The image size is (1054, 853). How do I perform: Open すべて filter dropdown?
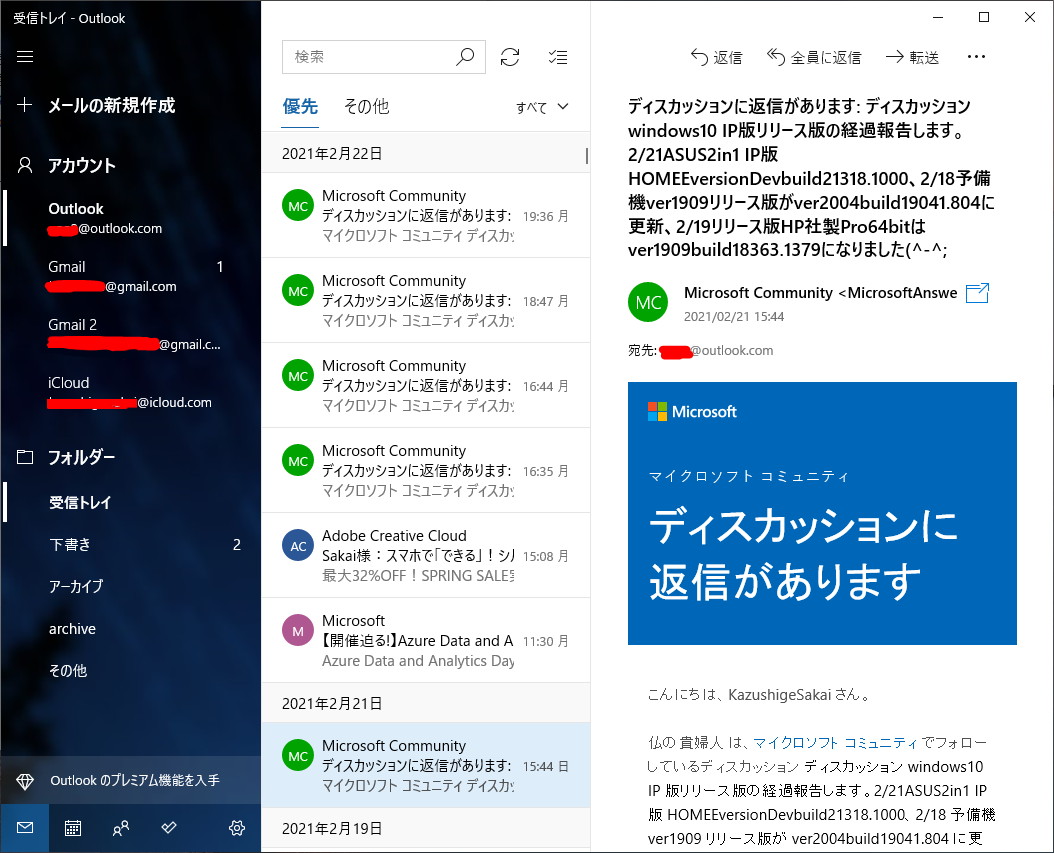tap(542, 107)
